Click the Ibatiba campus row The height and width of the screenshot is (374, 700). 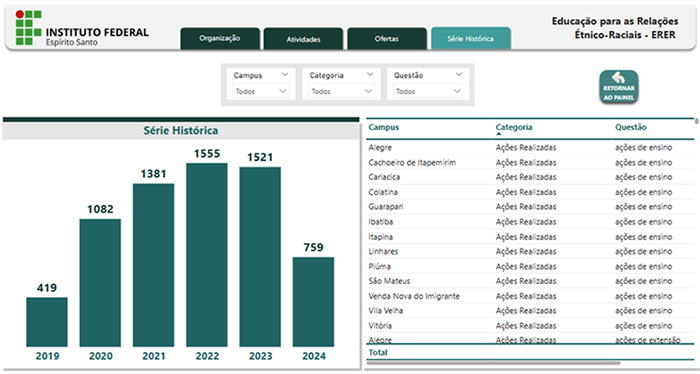[530, 222]
